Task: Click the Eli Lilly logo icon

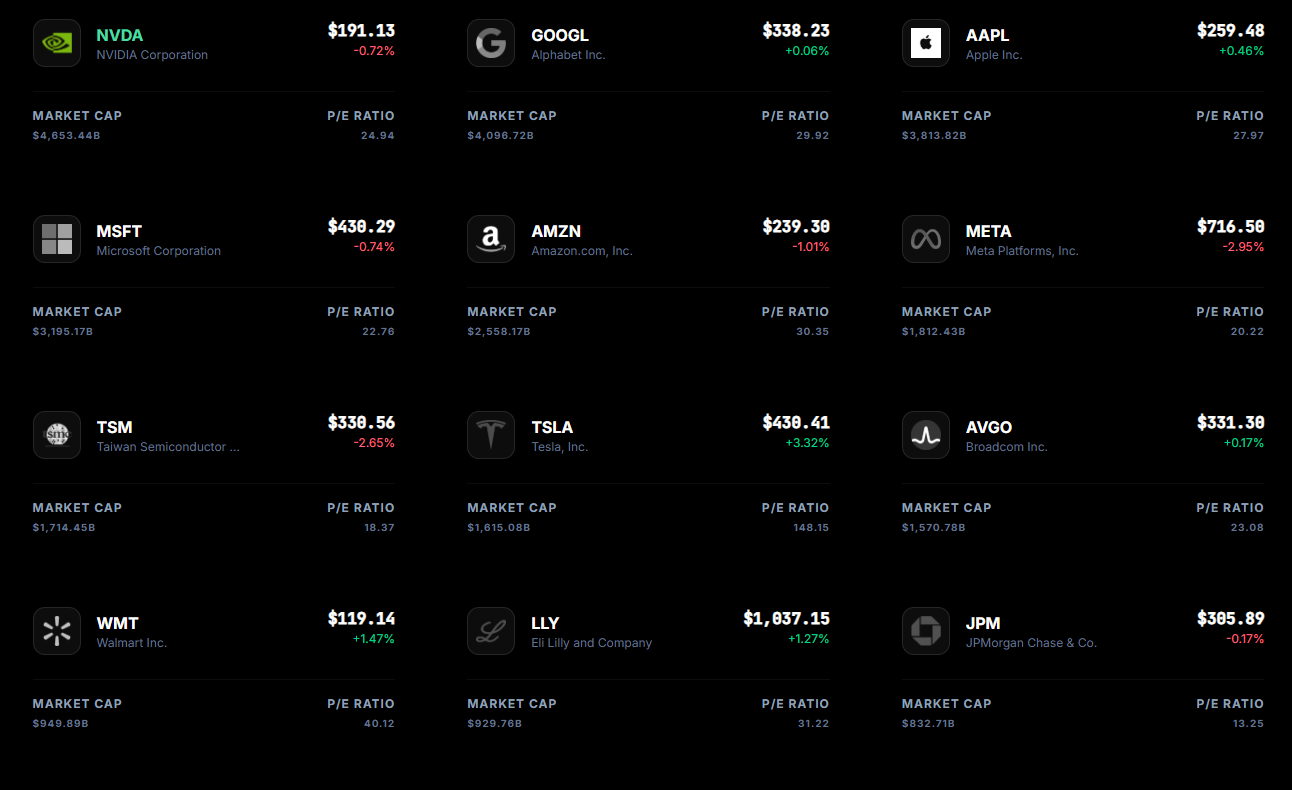Action: 491,631
